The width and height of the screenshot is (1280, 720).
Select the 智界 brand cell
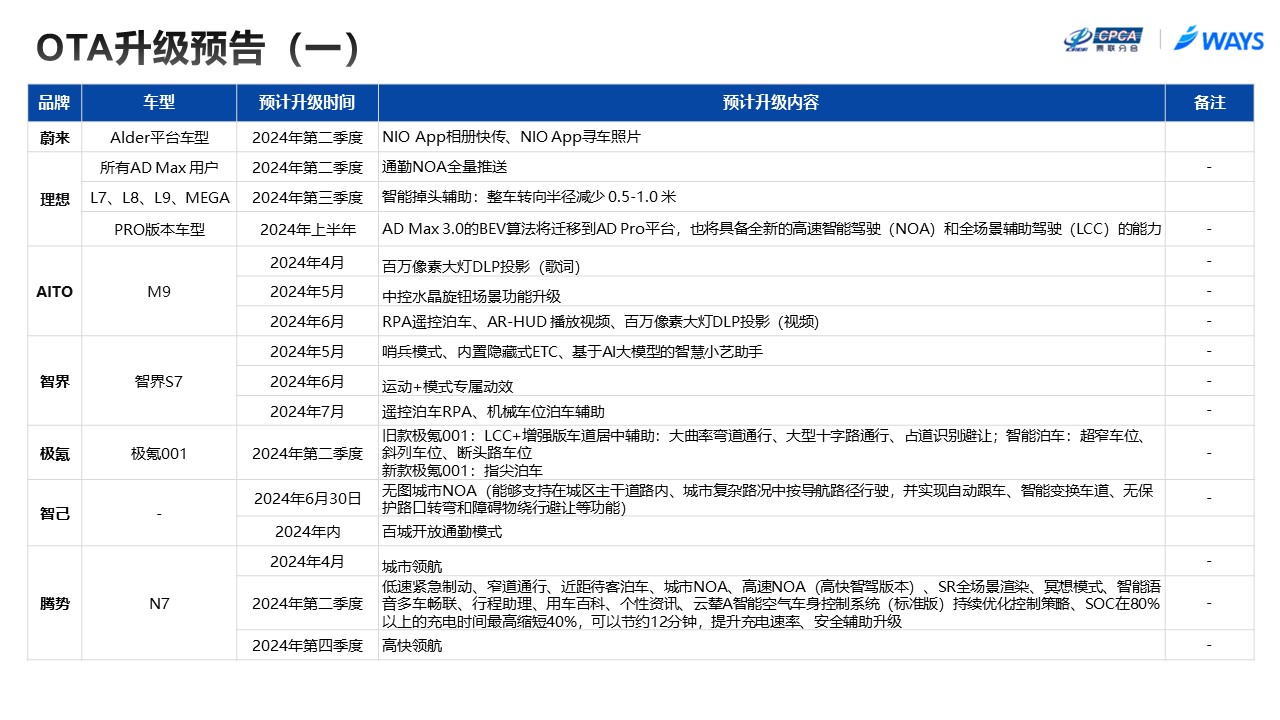[54, 381]
